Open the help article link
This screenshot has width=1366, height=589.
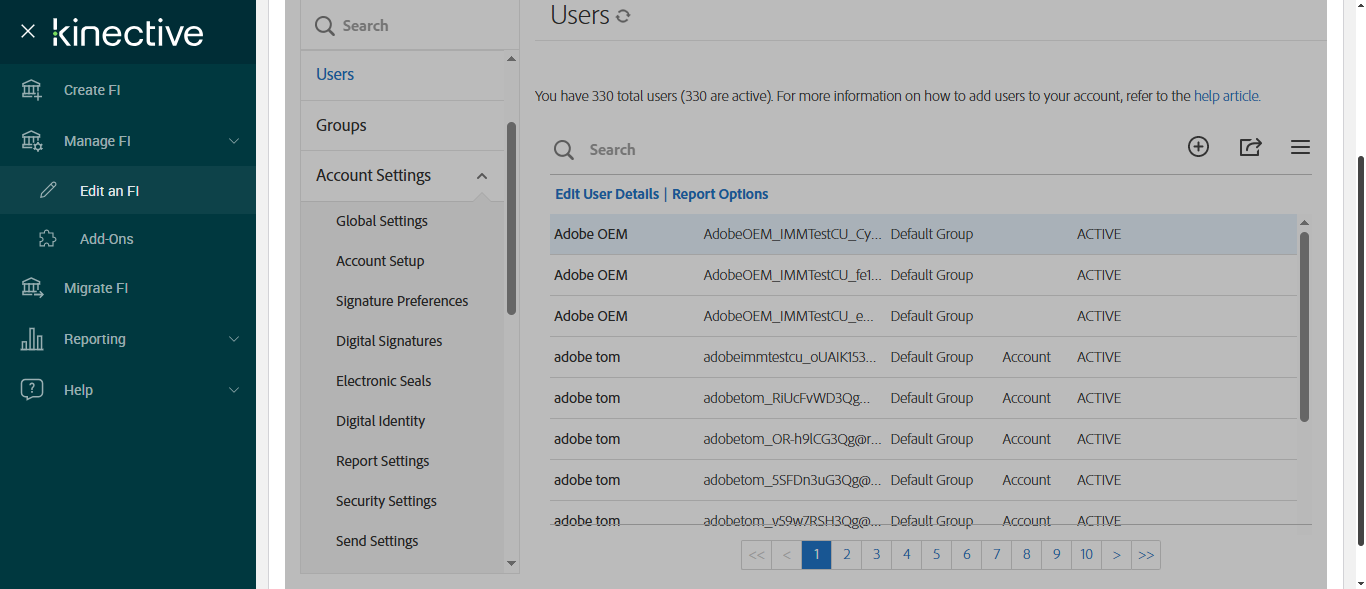(1227, 97)
